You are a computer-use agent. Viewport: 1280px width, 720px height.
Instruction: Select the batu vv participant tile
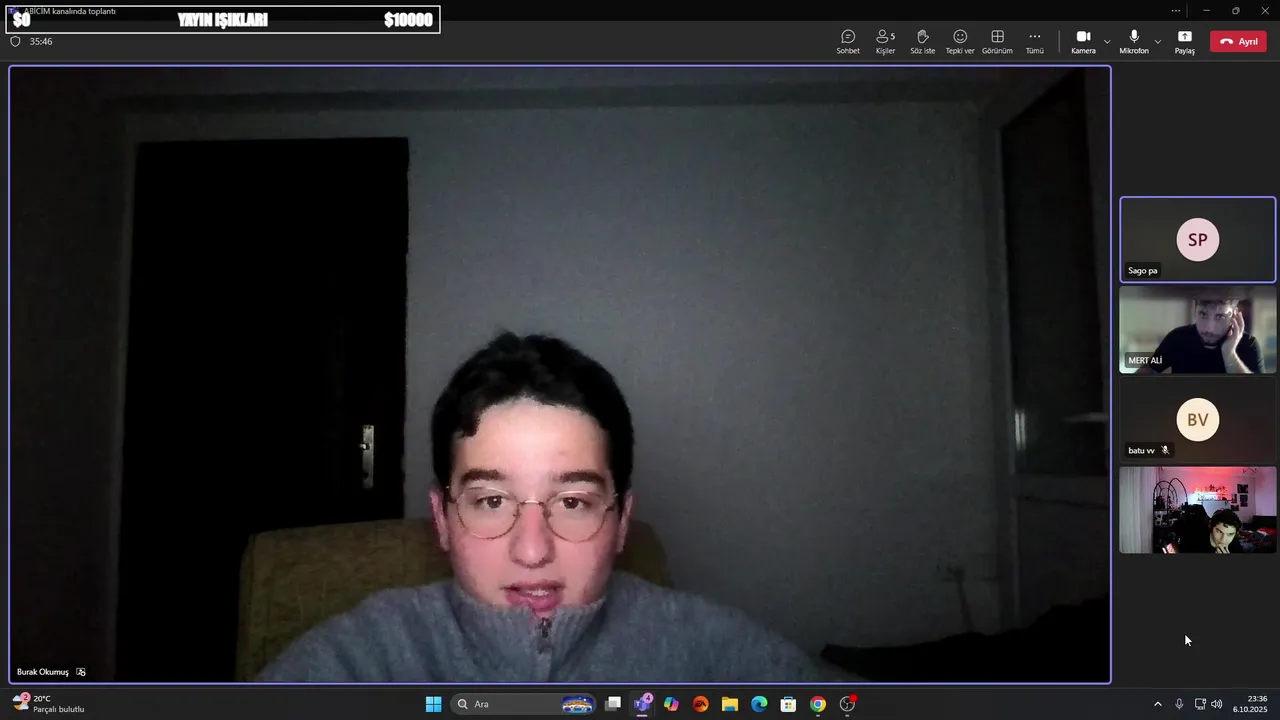point(1198,420)
